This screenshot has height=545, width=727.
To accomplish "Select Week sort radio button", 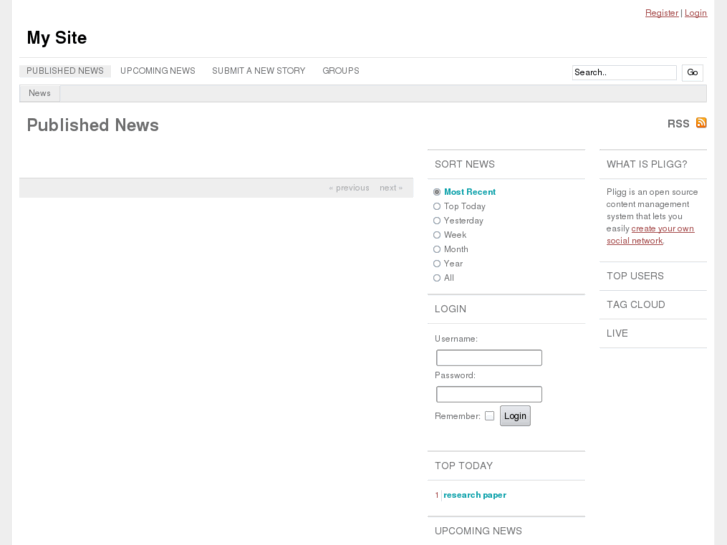I will click(437, 235).
